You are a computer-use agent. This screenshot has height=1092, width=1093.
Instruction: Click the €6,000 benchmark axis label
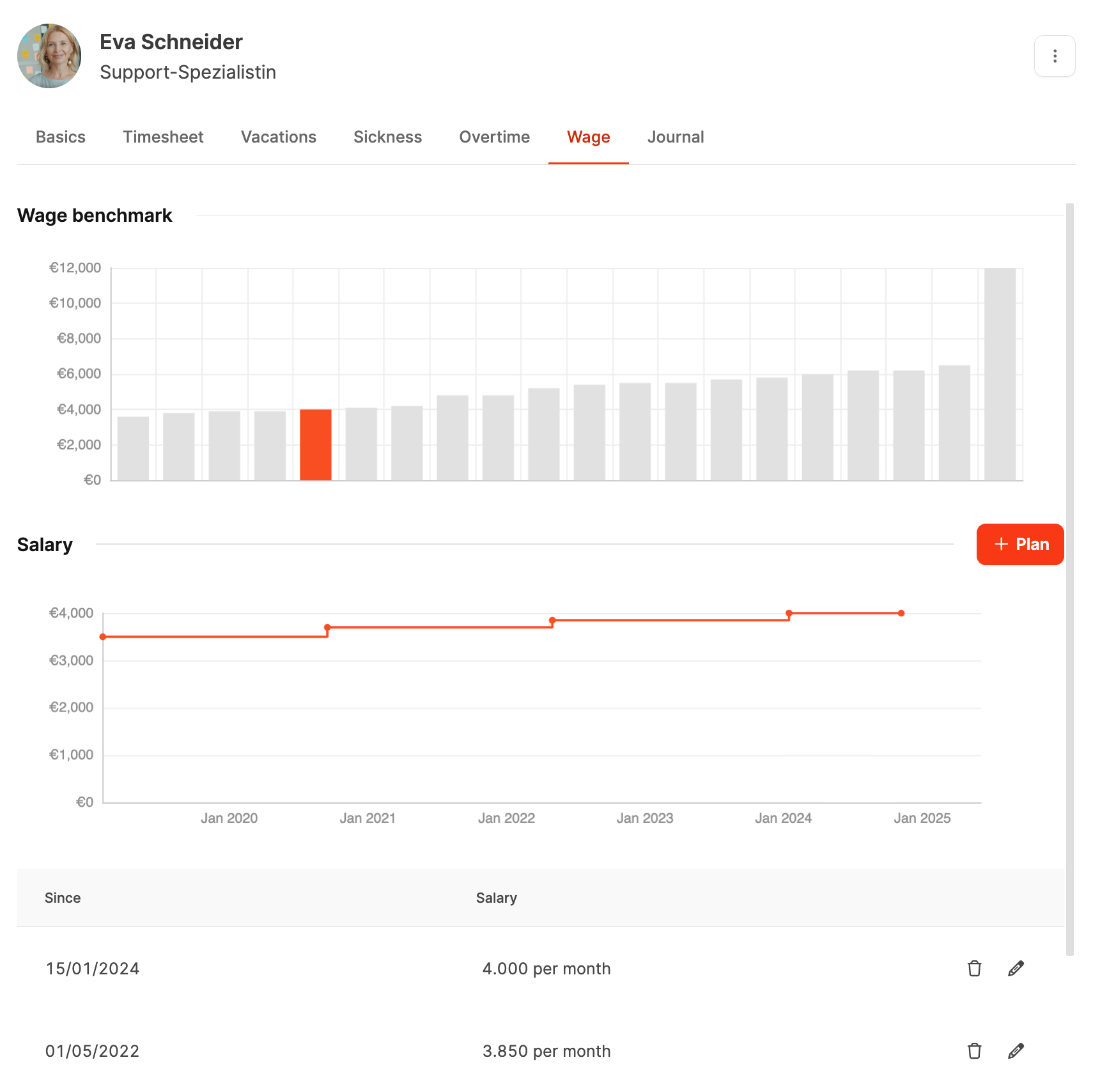click(x=79, y=373)
